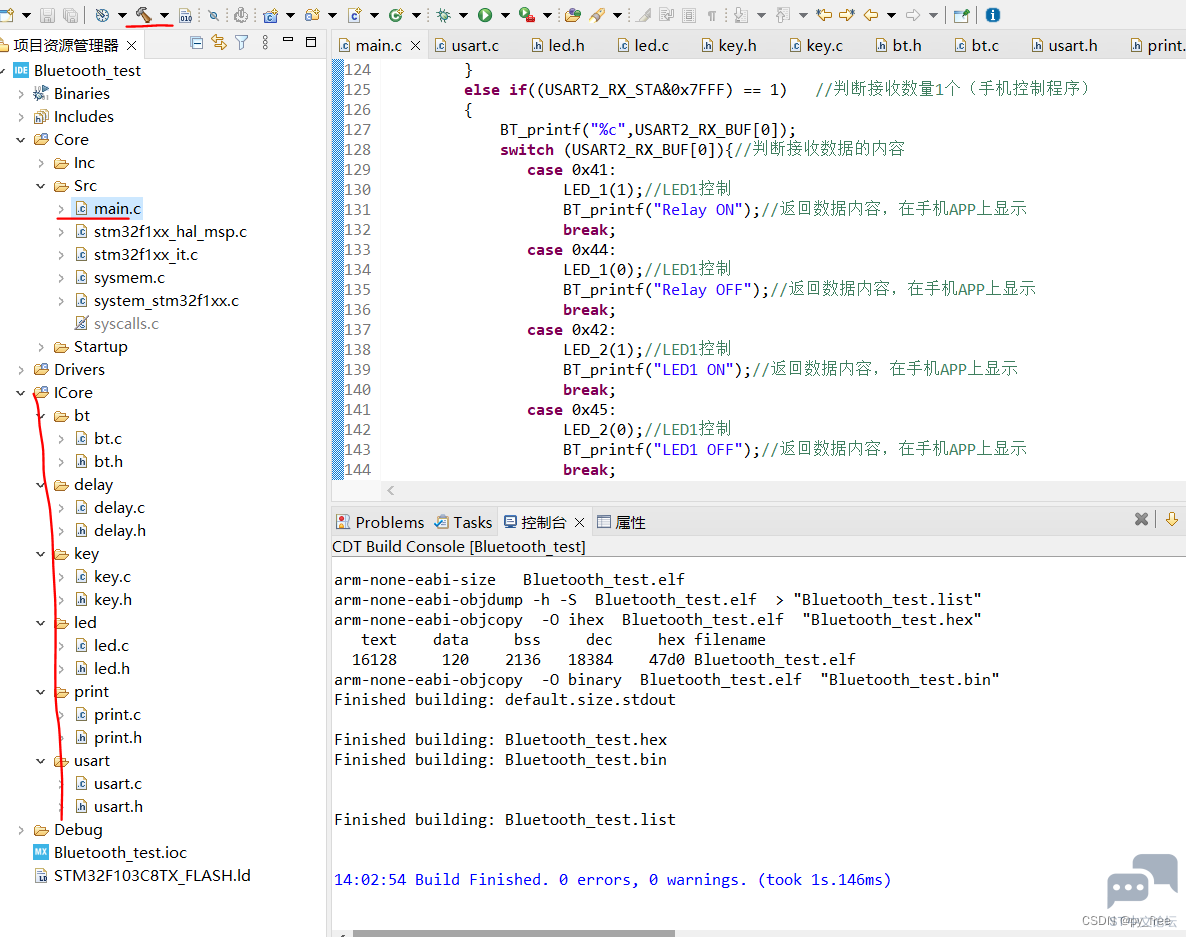Select Bluetooth_test.ioc file in tree

pos(120,853)
